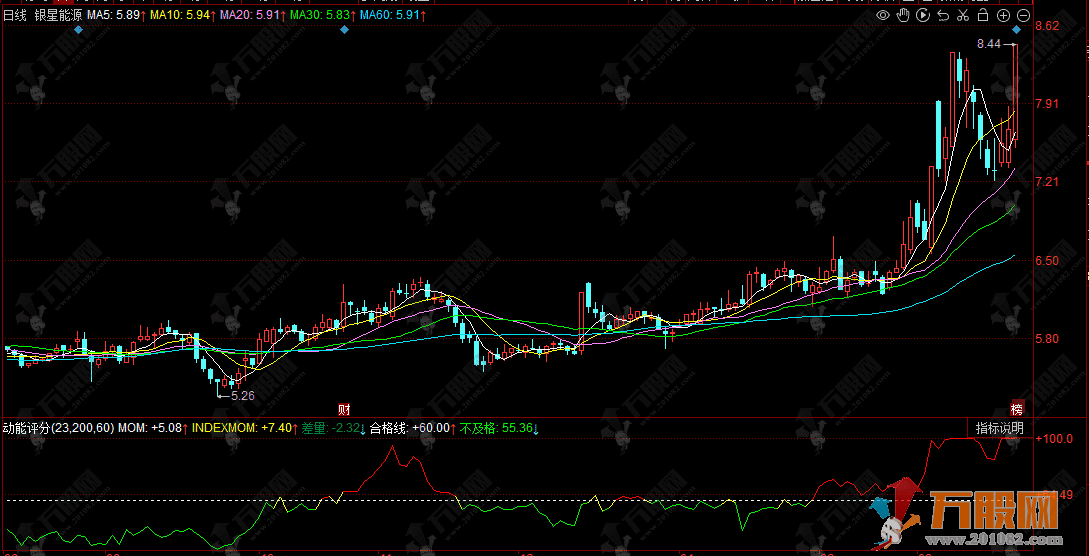Select the scissors cut tool
This screenshot has height=556, width=1089.
pyautogui.click(x=963, y=15)
